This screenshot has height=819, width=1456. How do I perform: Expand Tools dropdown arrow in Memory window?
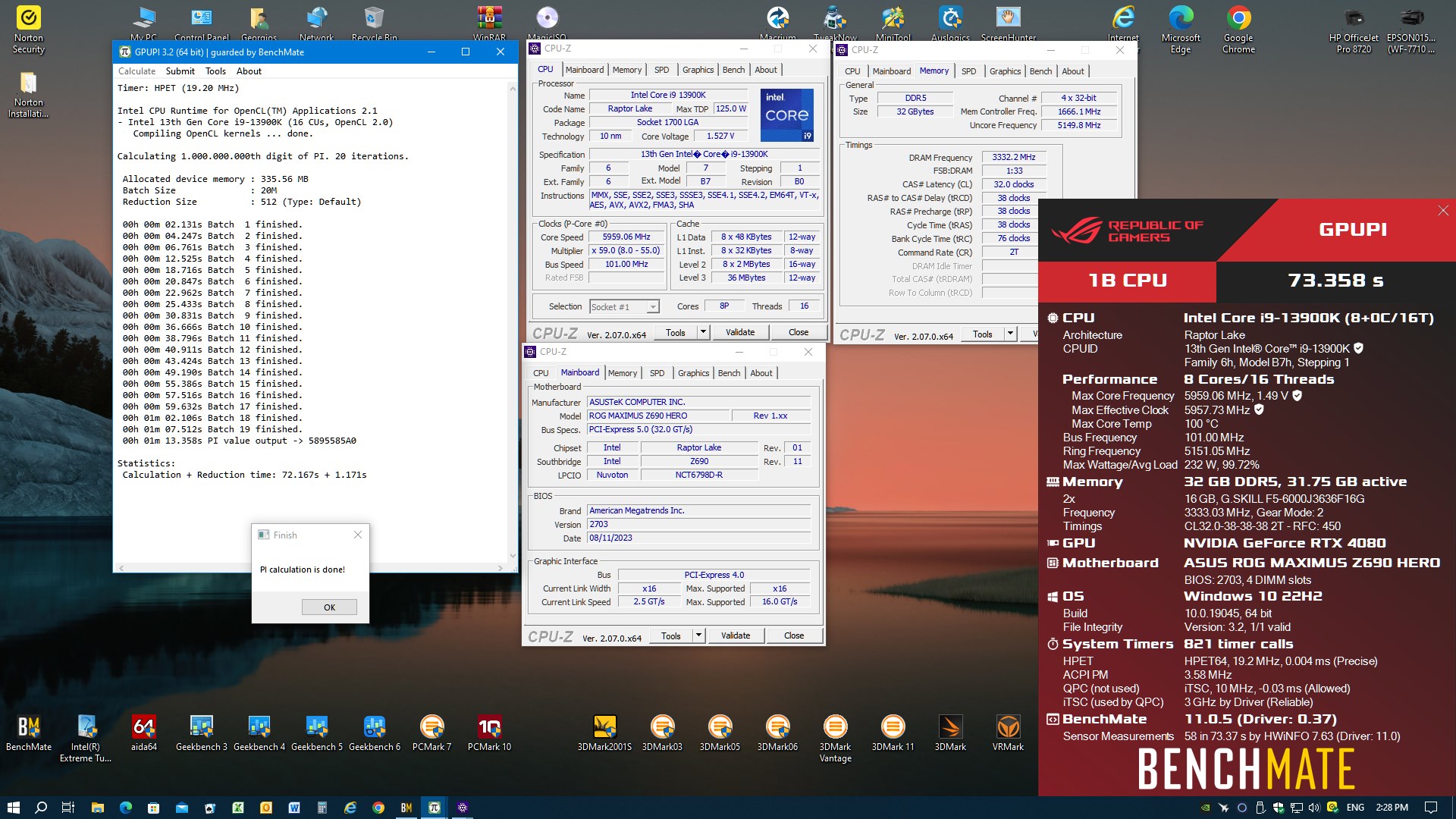point(1010,334)
